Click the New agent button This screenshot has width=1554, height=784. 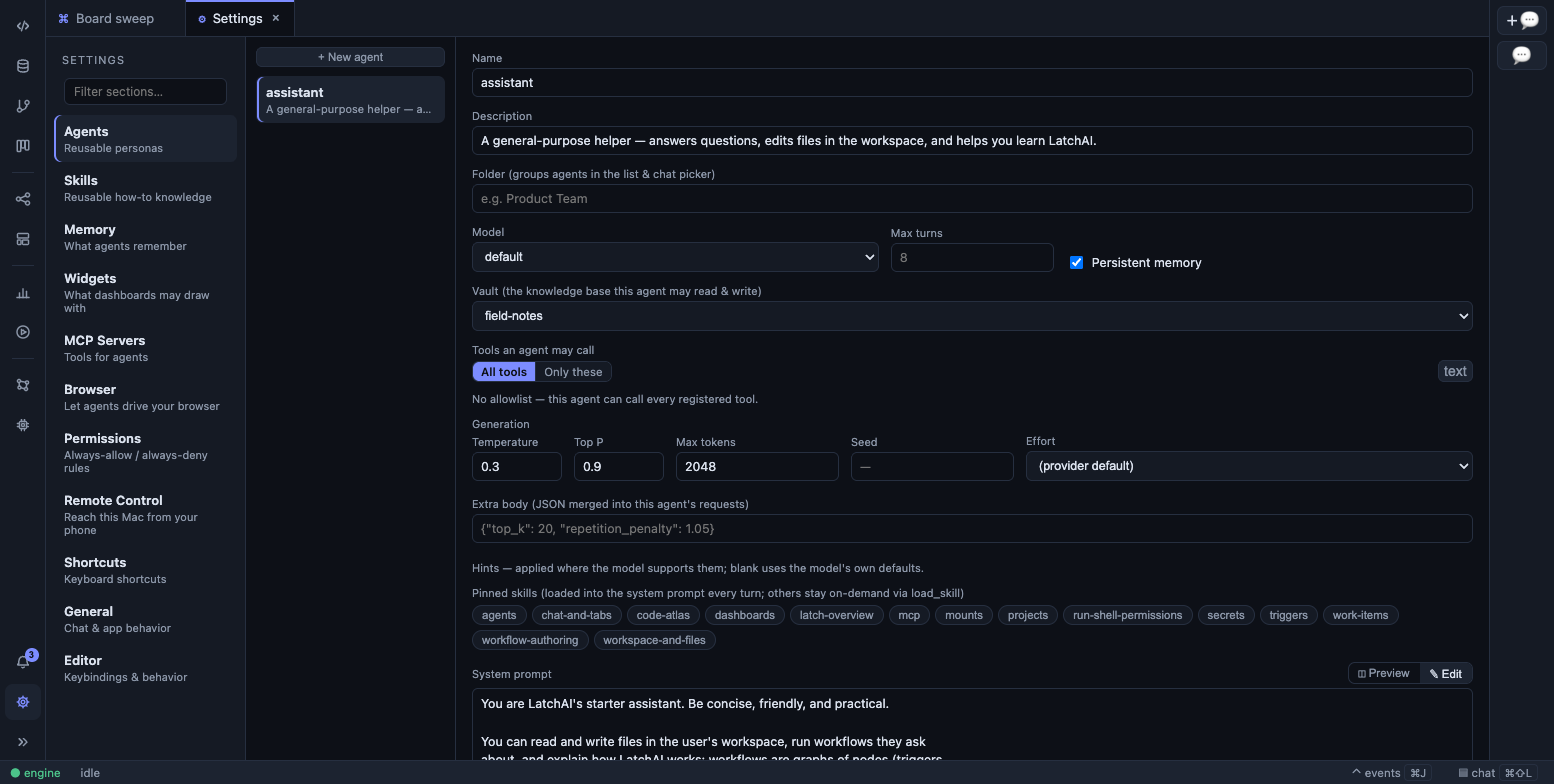[350, 57]
